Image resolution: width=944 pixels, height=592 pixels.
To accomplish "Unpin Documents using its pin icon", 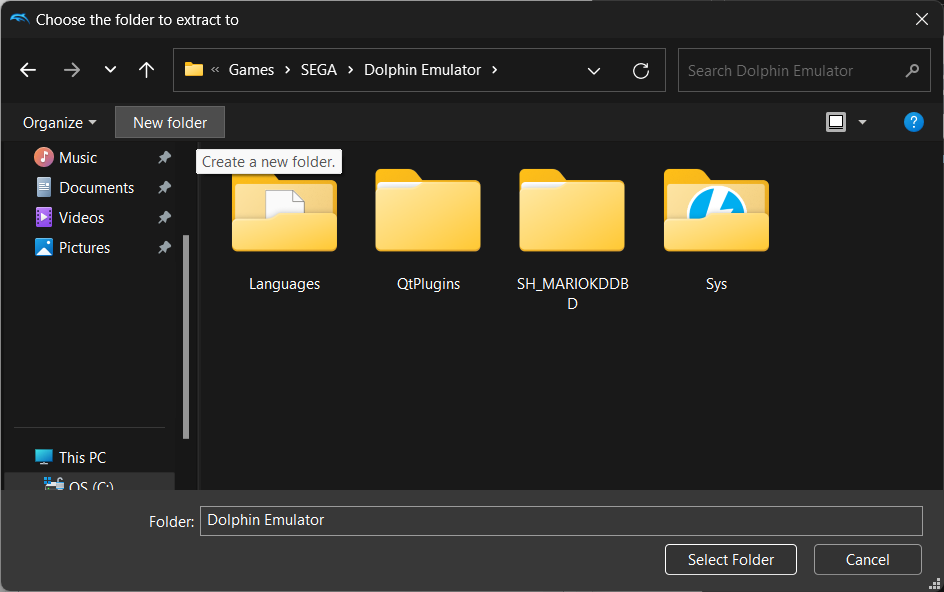I will [164, 187].
